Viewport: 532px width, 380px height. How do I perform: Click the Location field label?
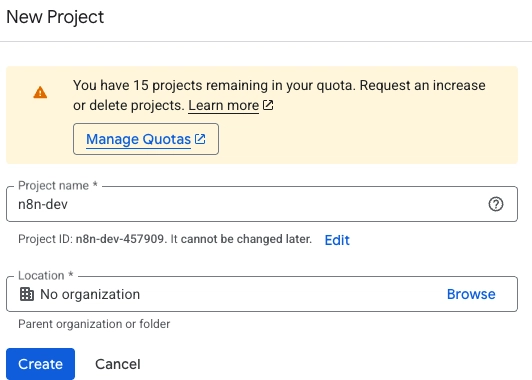coord(45,276)
